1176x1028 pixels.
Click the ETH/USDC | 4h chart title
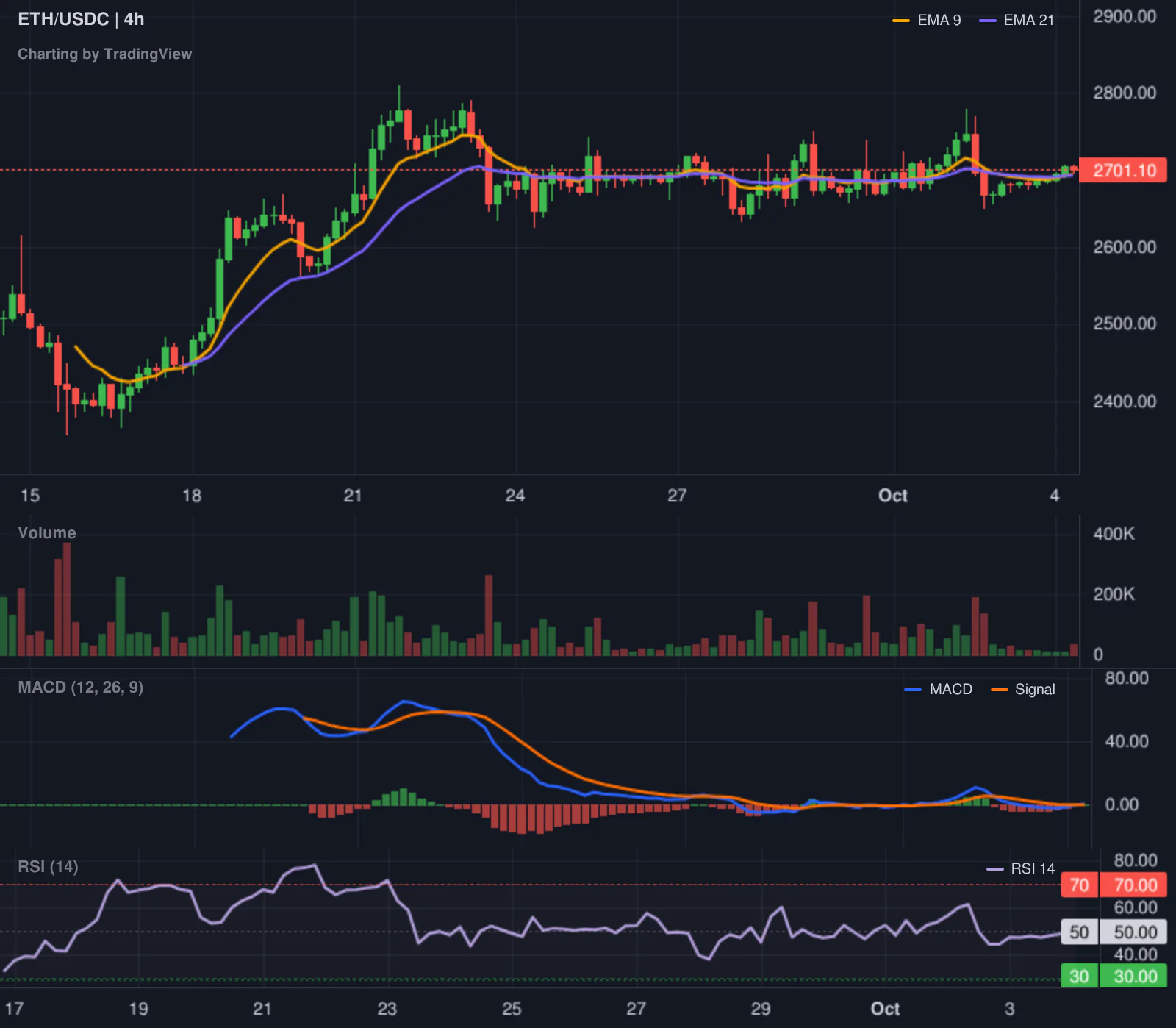point(81,19)
